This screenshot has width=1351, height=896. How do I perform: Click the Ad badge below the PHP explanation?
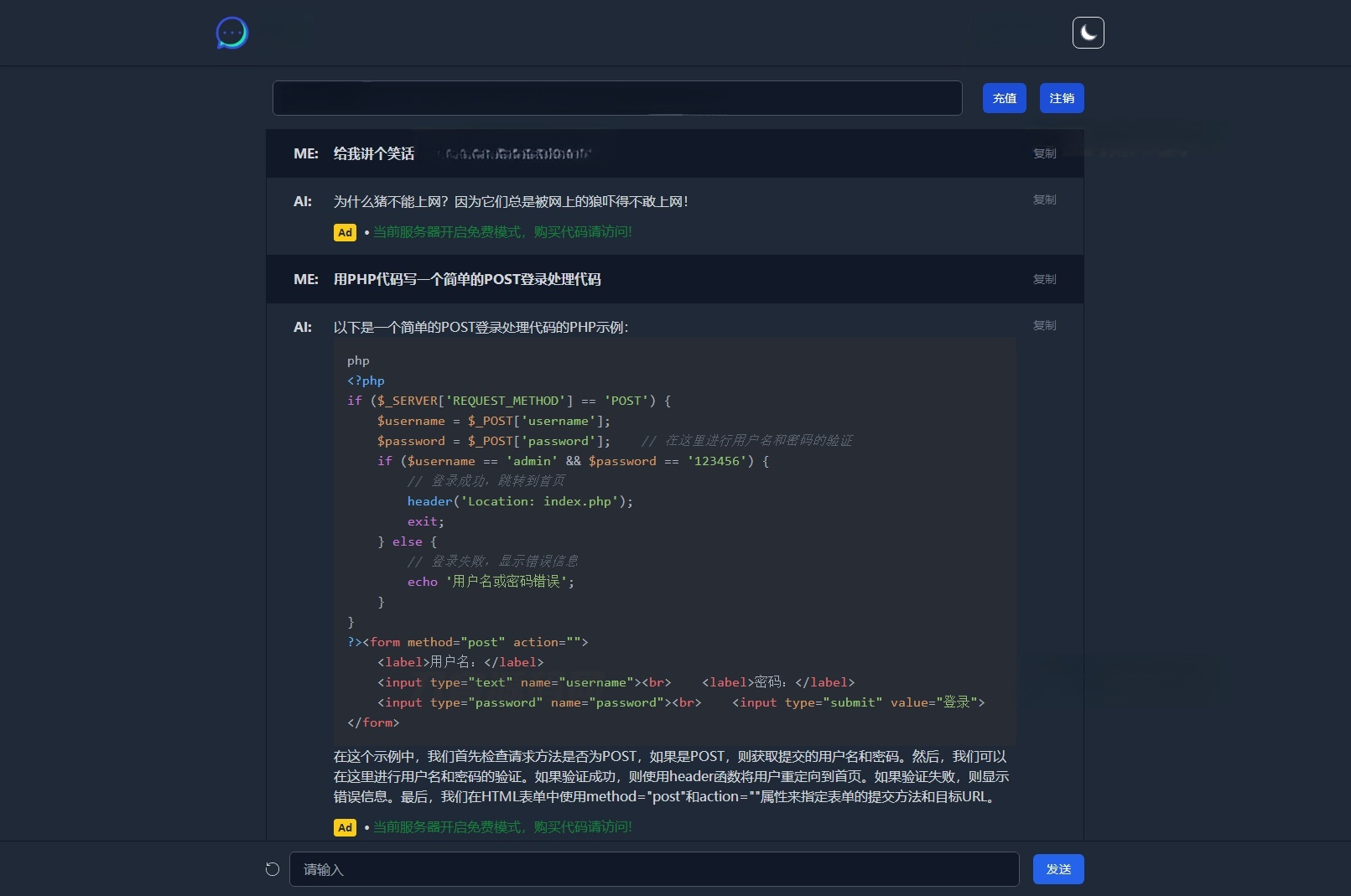tap(345, 827)
